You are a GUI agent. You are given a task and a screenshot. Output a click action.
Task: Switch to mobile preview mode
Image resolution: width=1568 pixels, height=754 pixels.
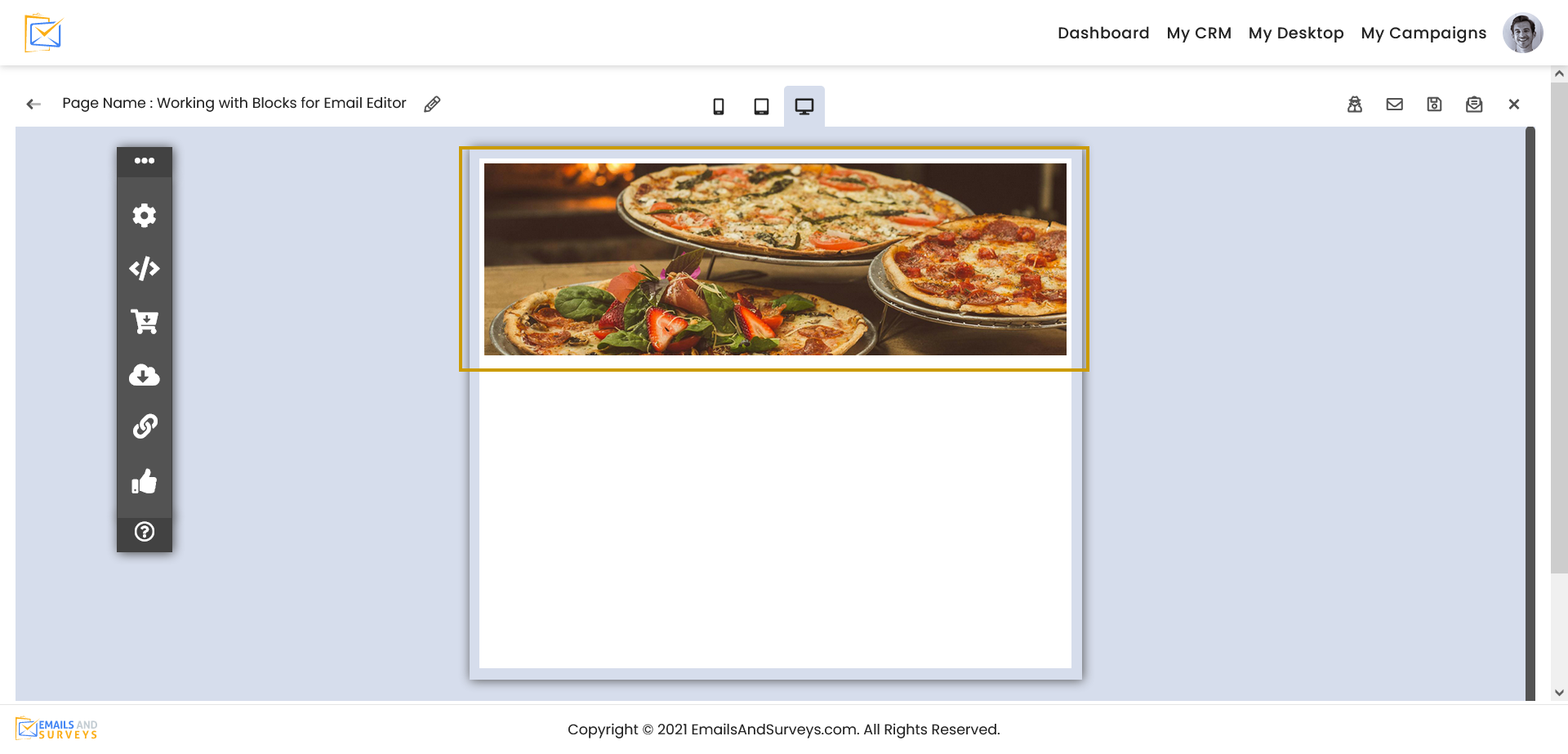(719, 105)
